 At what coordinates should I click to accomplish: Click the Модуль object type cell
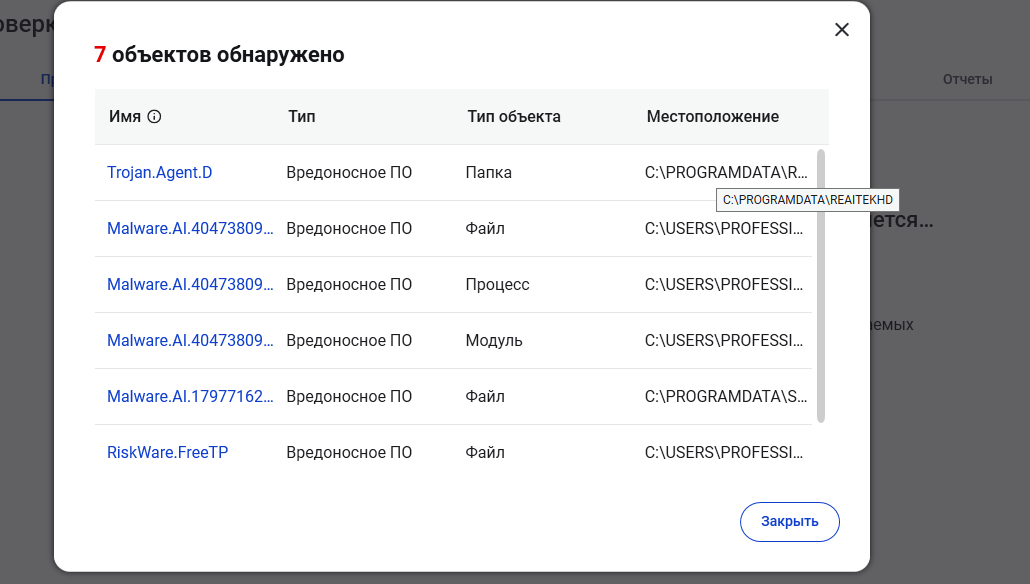pyautogui.click(x=494, y=340)
